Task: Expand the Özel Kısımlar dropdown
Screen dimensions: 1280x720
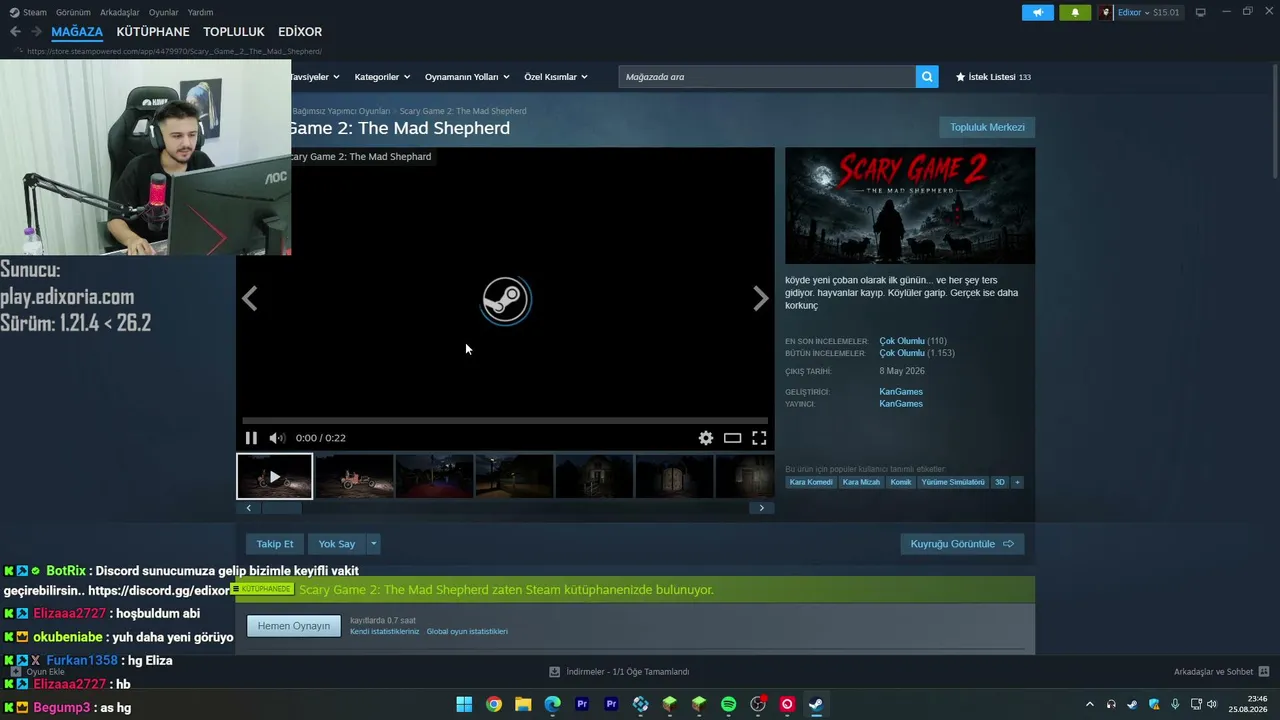Action: point(556,77)
